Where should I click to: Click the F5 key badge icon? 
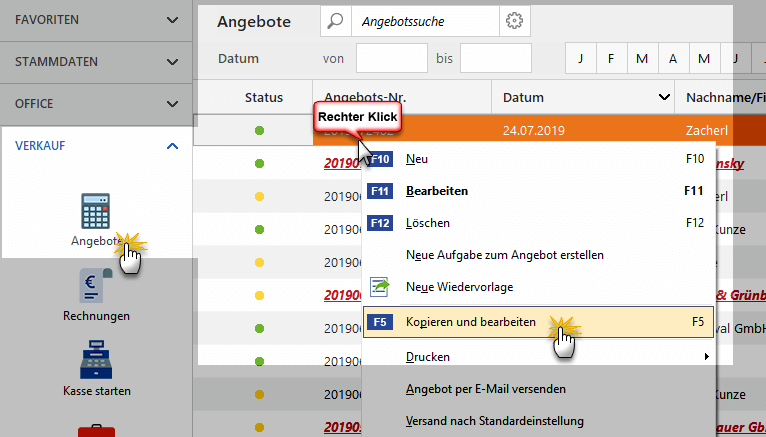tap(380, 322)
